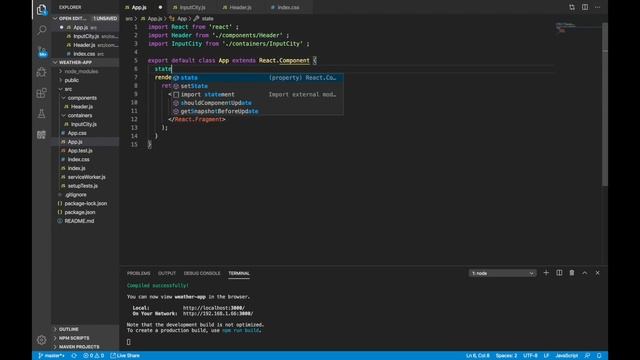This screenshot has width=640, height=360.
Task: Choose 'shouldComponentUpdate' suggestion
Action: tap(257, 103)
